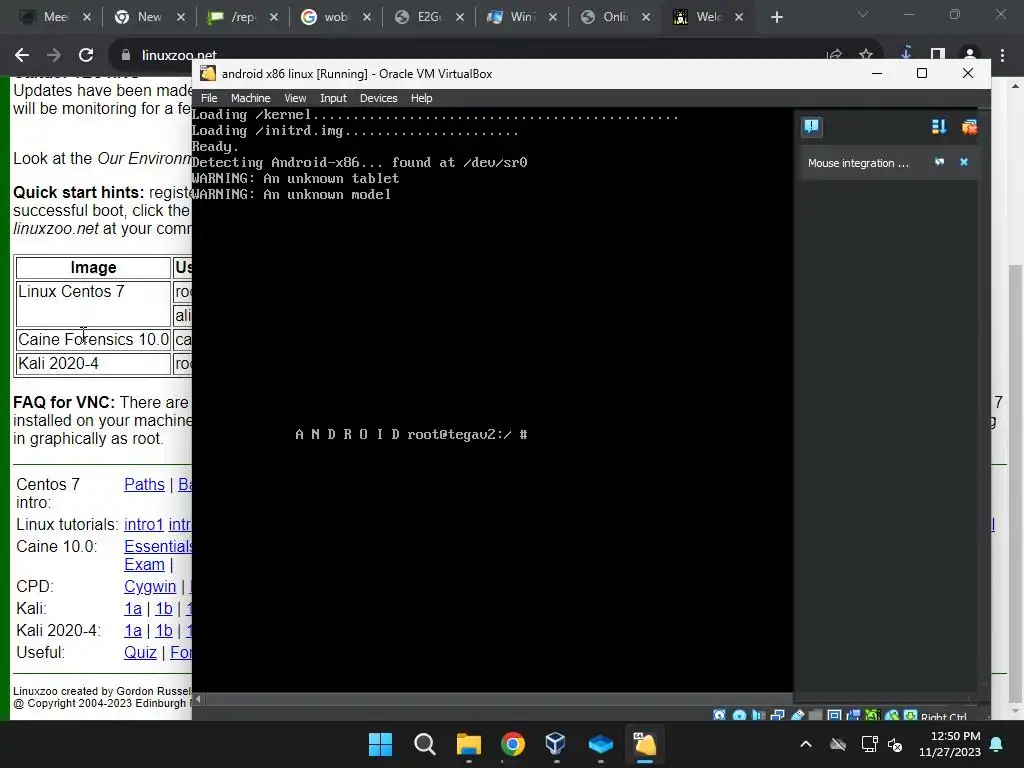This screenshot has width=1024, height=768.
Task: Click the shared folders status icon
Action: coord(815,716)
